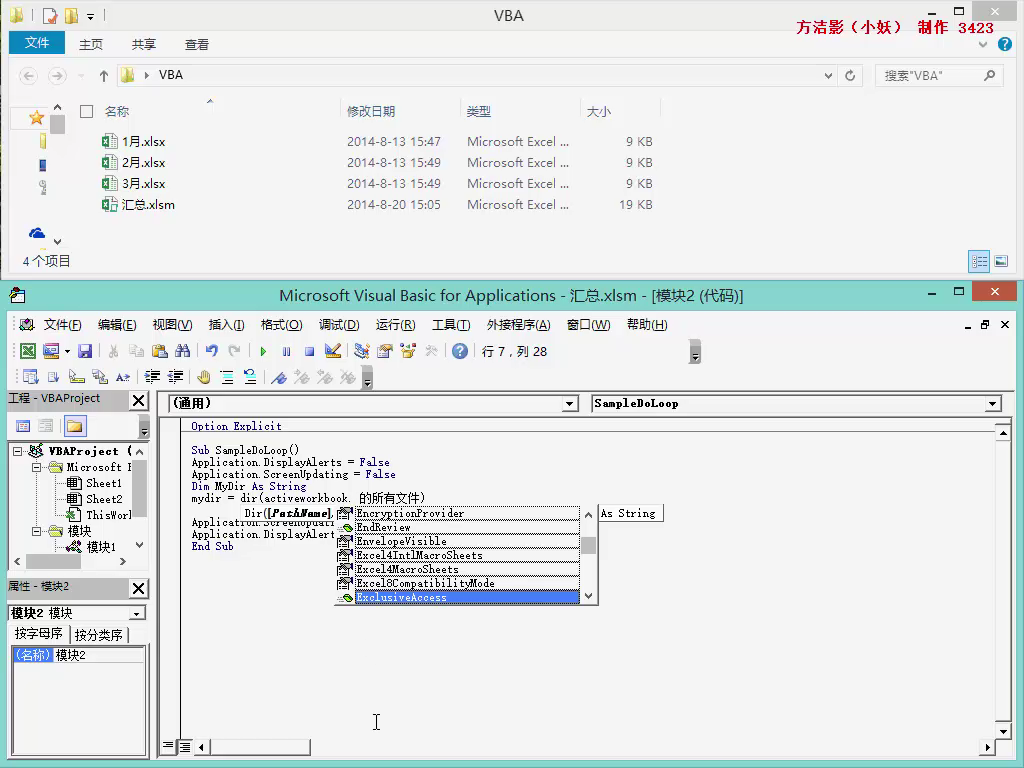
Task: Open Find with the binoculars icon
Action: tap(182, 351)
